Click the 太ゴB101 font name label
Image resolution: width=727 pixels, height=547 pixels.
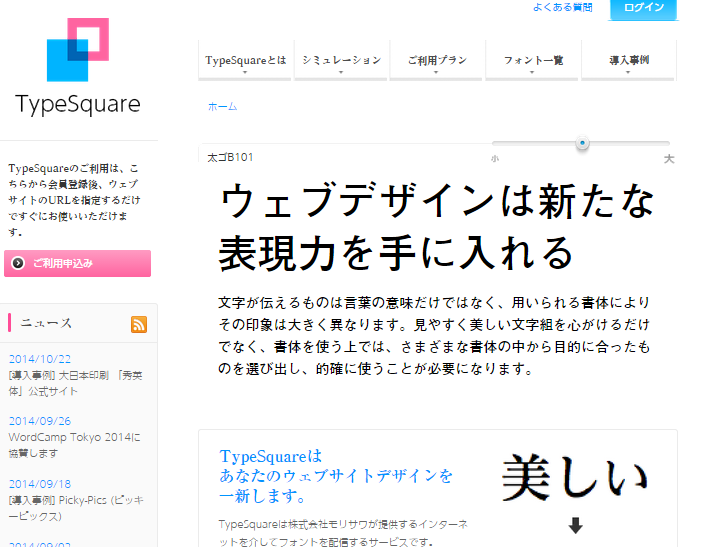230,157
